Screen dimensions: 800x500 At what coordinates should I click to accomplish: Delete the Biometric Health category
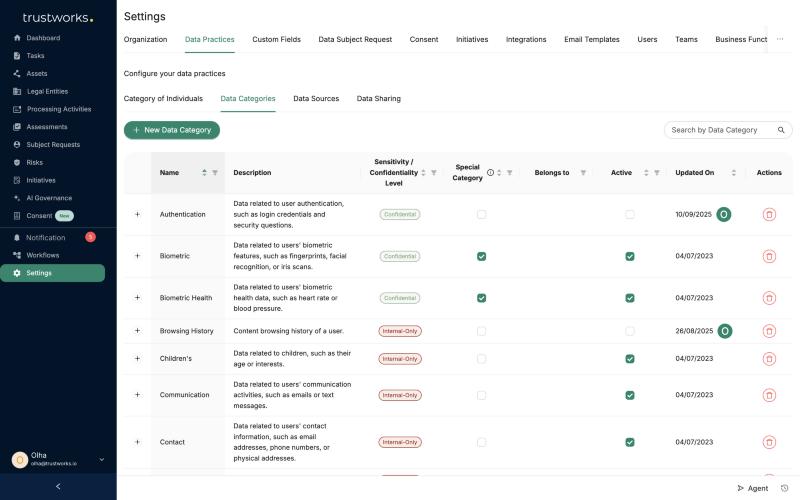(x=769, y=298)
